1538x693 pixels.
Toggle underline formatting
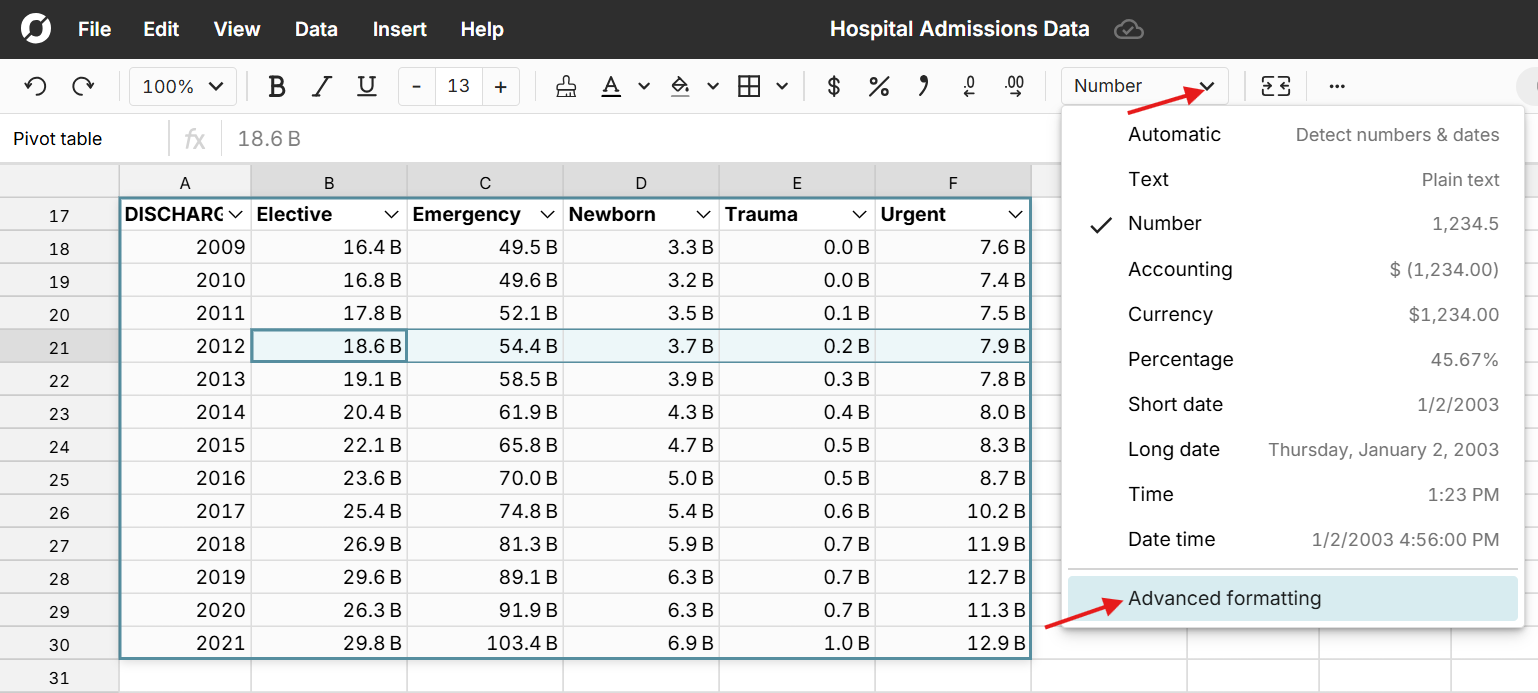point(366,86)
